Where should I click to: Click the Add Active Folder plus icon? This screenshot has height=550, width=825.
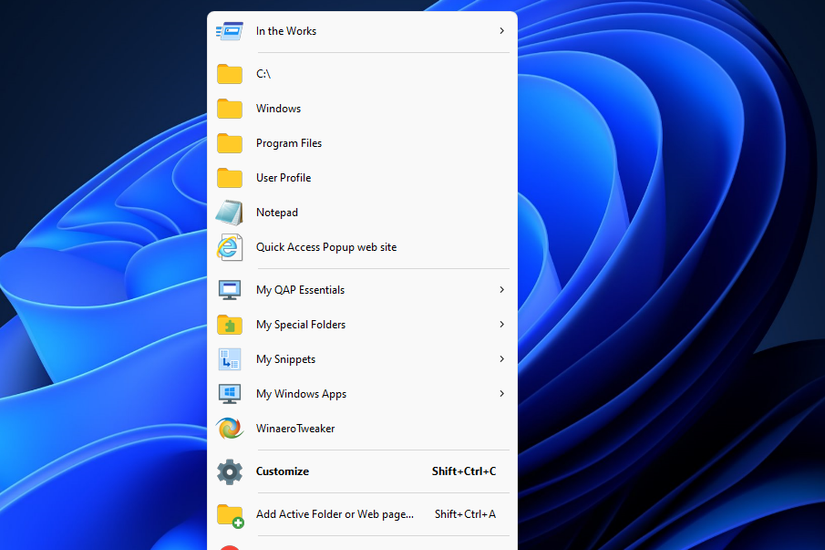coord(230,515)
